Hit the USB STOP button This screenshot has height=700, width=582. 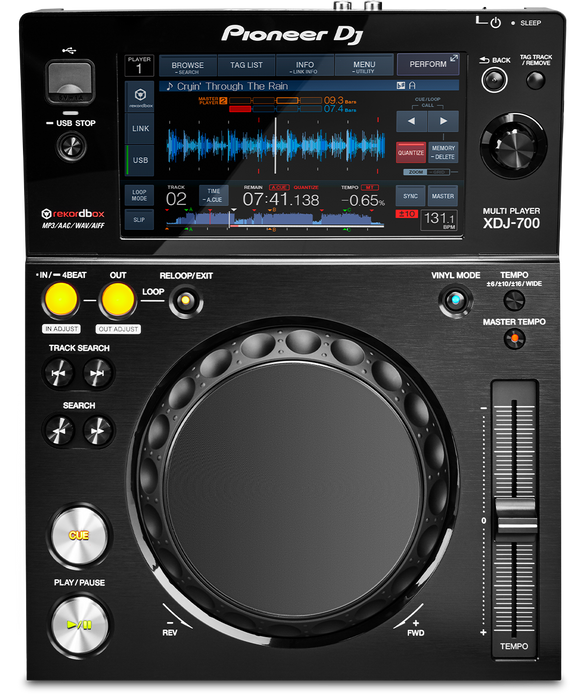[71, 146]
